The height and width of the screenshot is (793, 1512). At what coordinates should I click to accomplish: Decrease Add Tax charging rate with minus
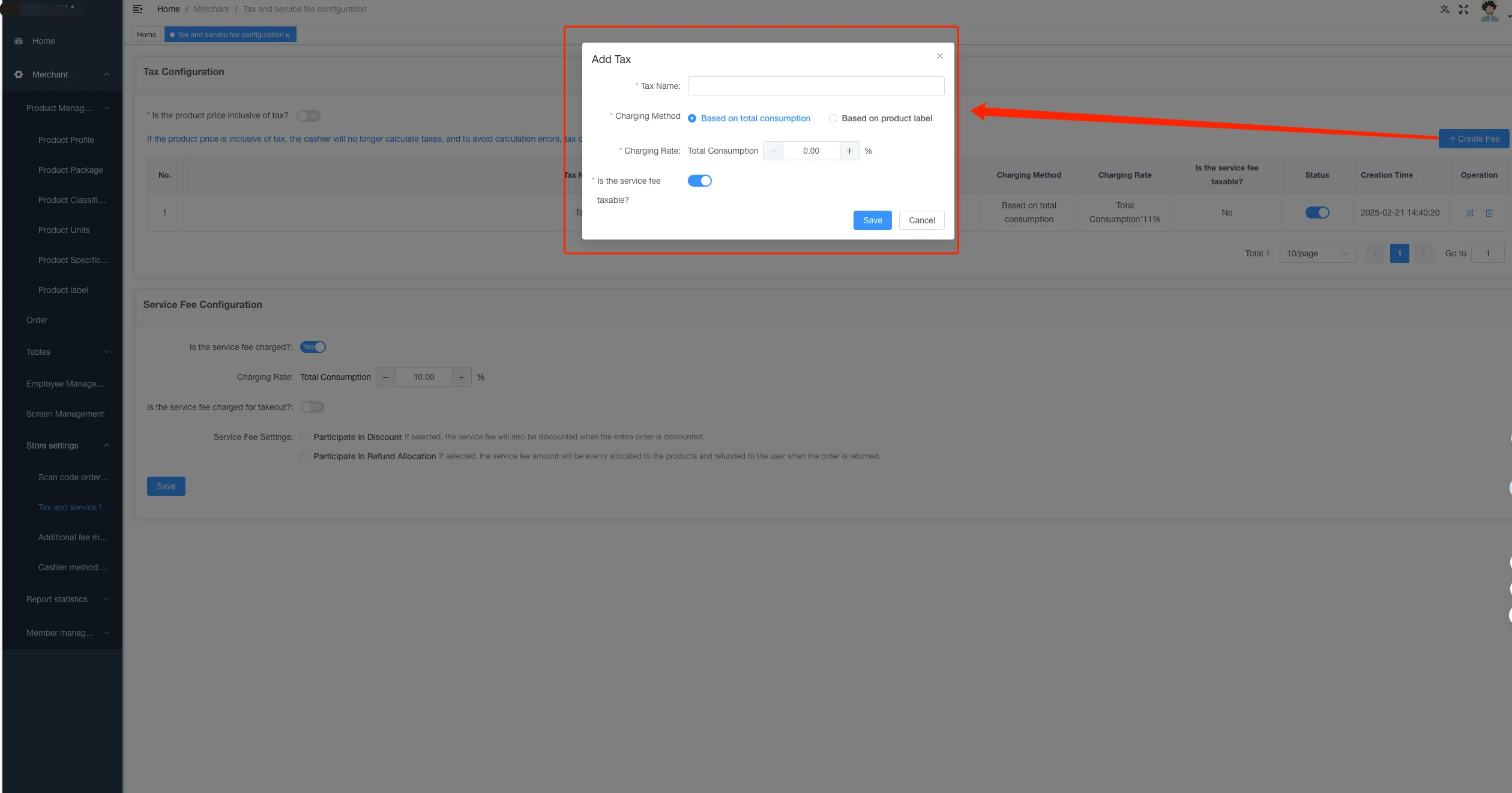coord(773,151)
